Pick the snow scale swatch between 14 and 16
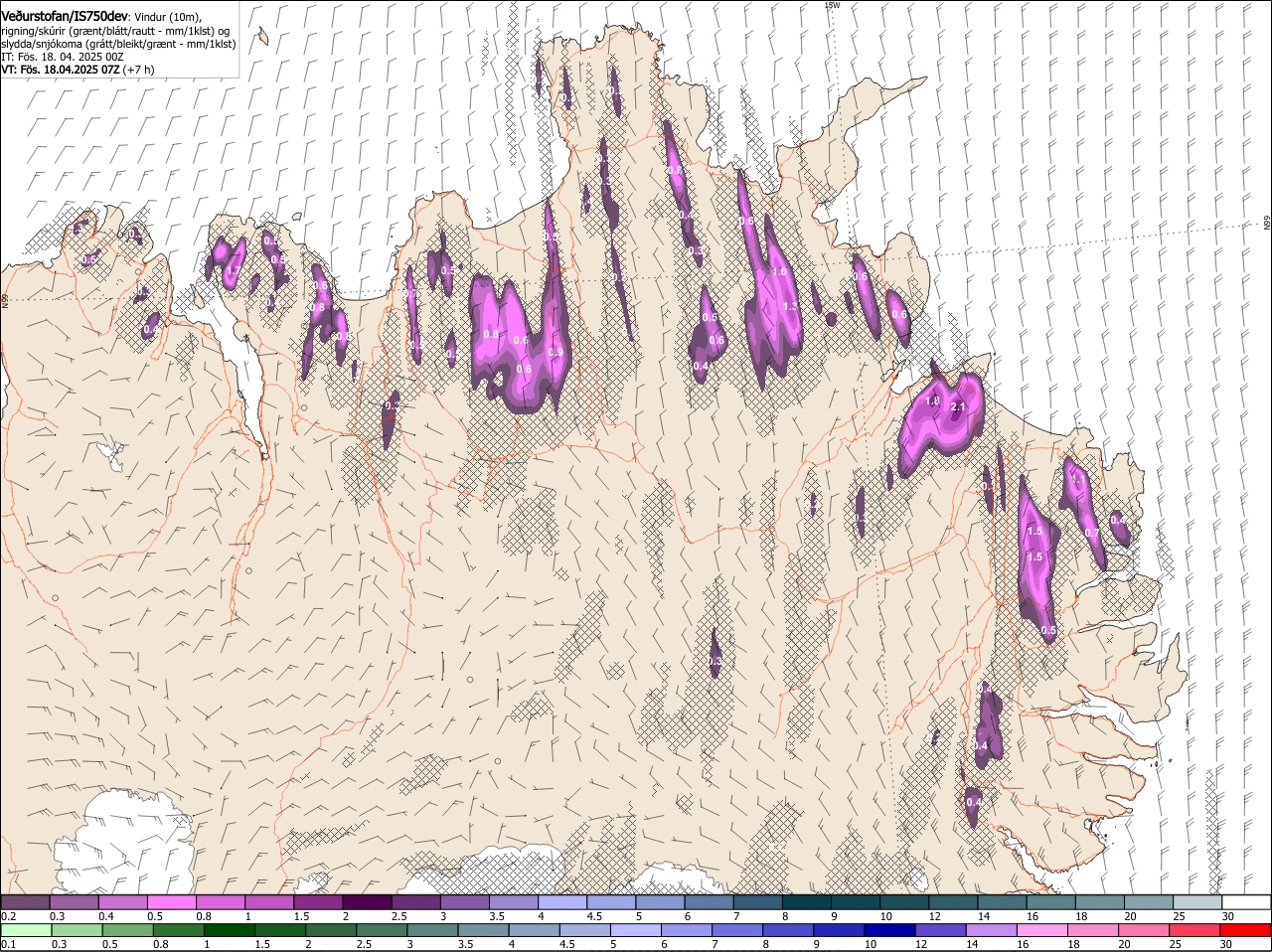This screenshot has height=952, width=1272. tap(1002, 902)
